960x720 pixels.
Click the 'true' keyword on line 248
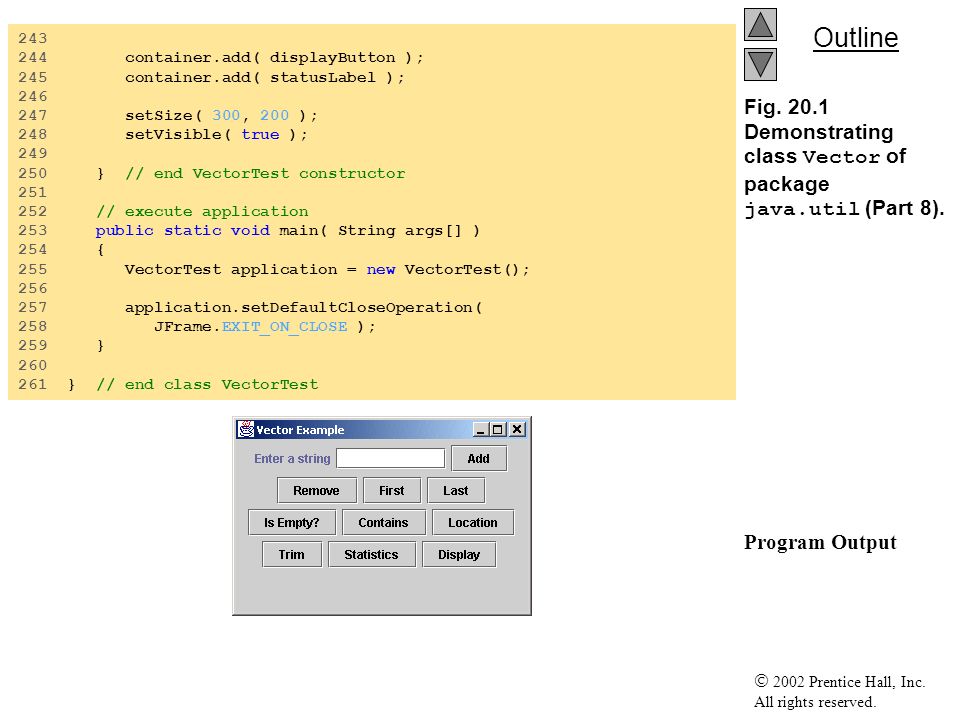(x=260, y=135)
